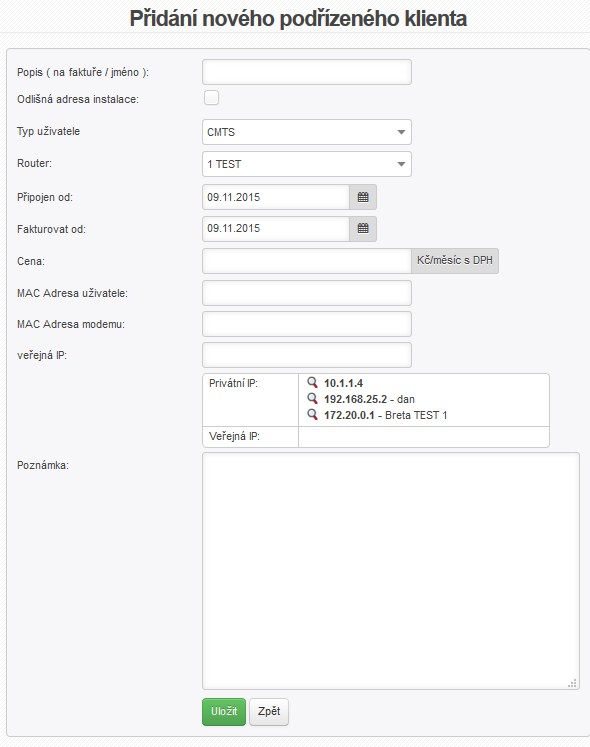Focus the MAC Adresa modemu field
This screenshot has height=747, width=590.
click(x=307, y=324)
